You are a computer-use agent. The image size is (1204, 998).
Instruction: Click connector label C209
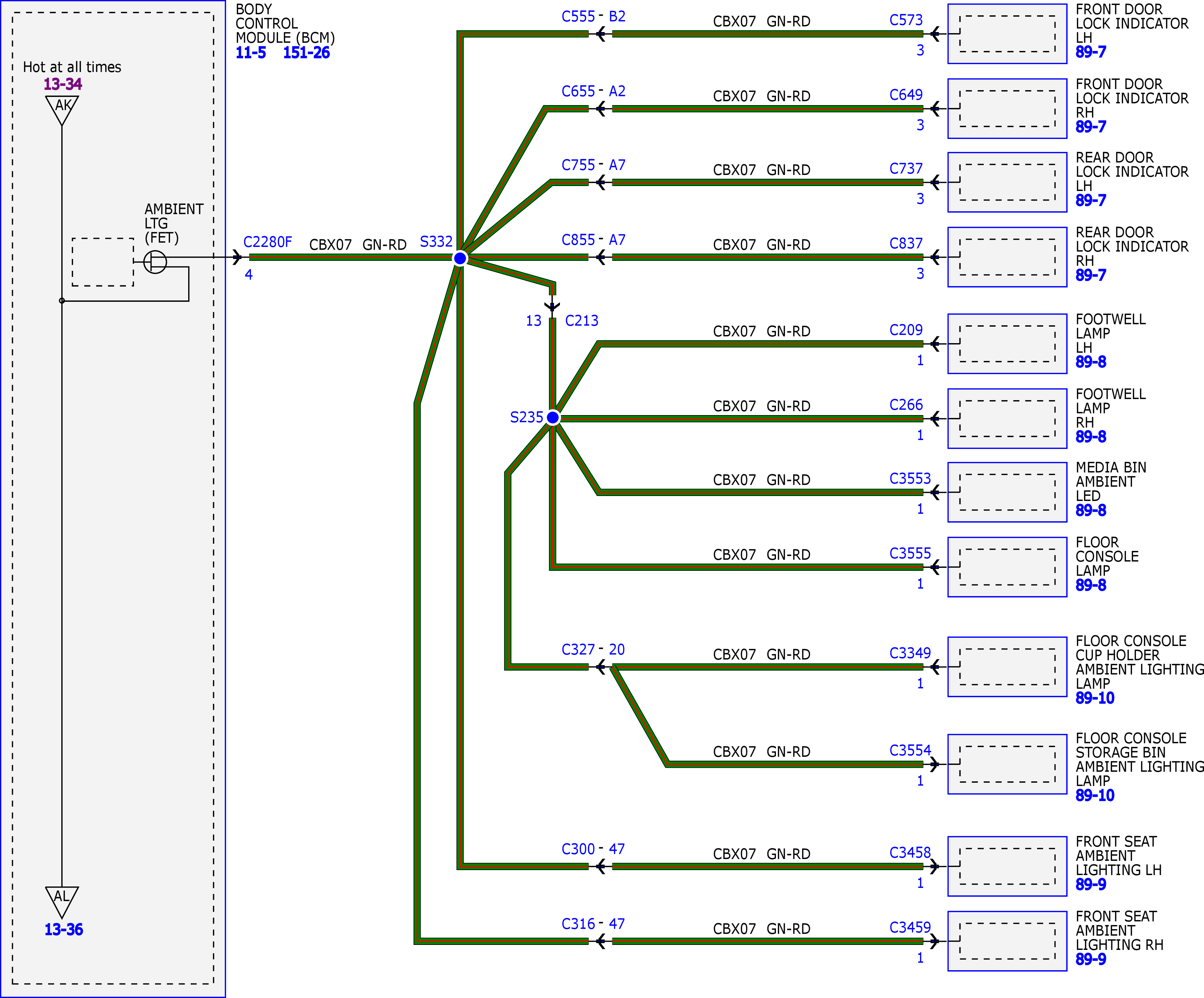906,330
